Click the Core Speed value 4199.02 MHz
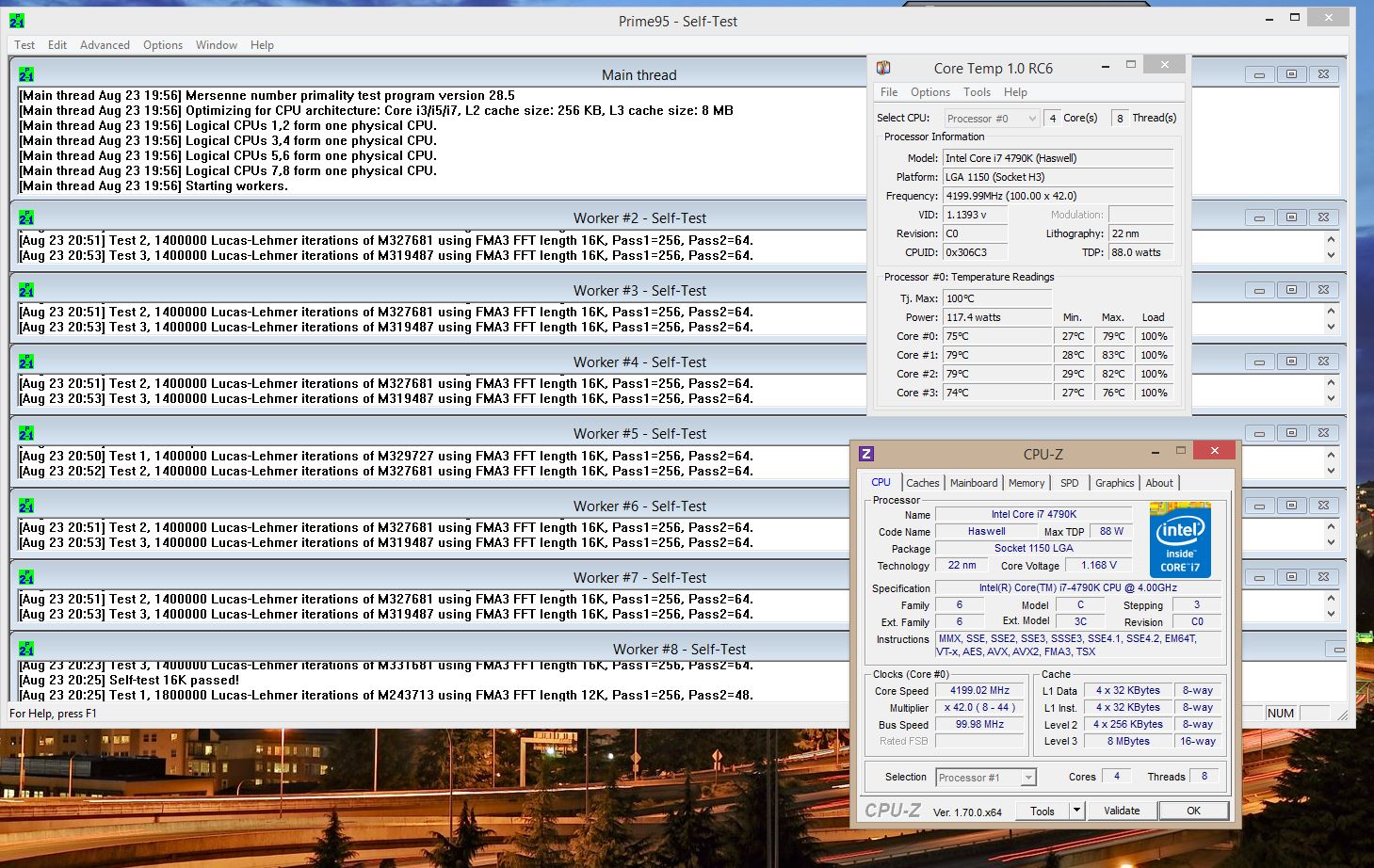The height and width of the screenshot is (868, 1374). [x=979, y=690]
